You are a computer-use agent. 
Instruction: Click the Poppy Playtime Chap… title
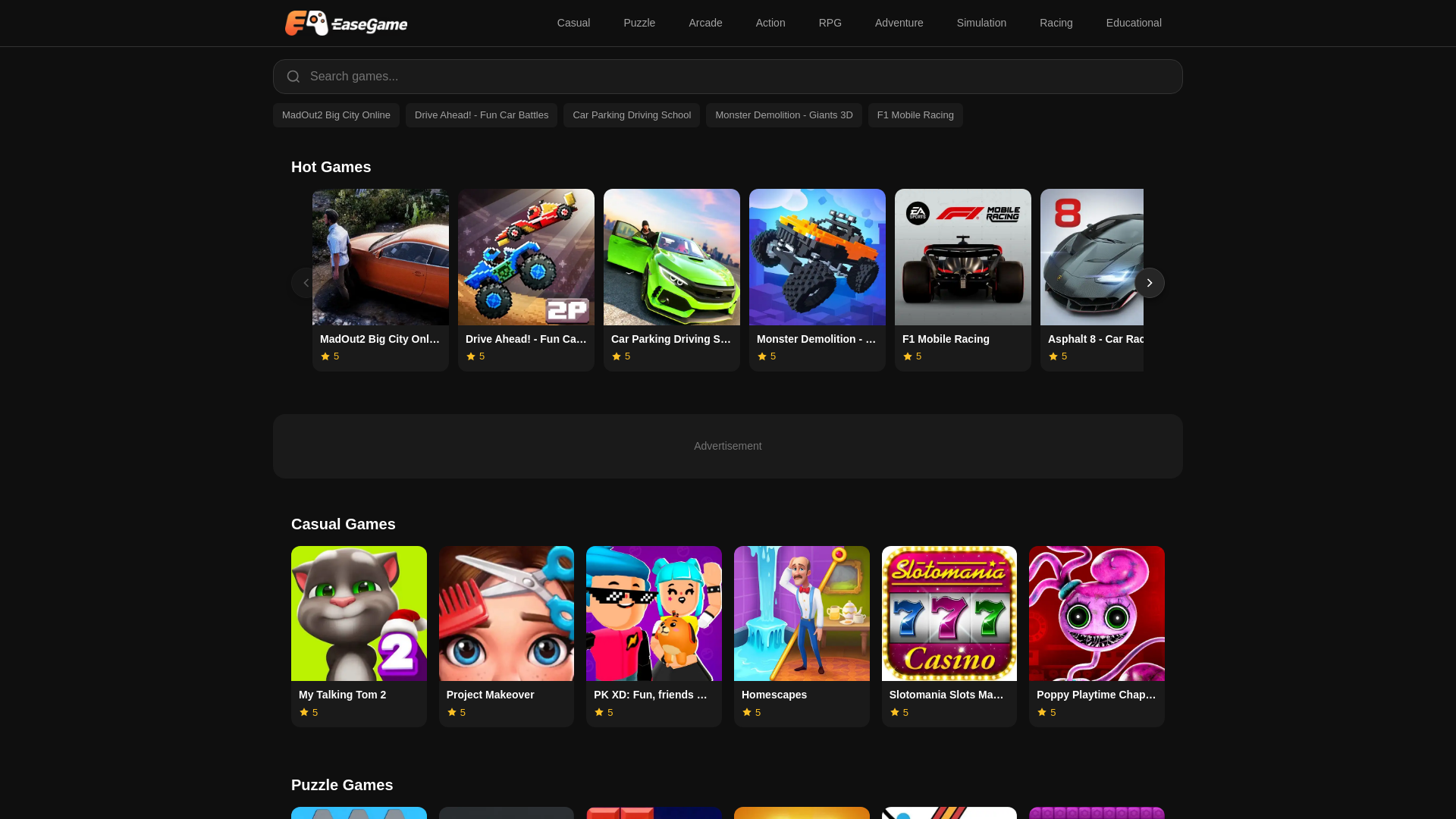click(x=1097, y=695)
